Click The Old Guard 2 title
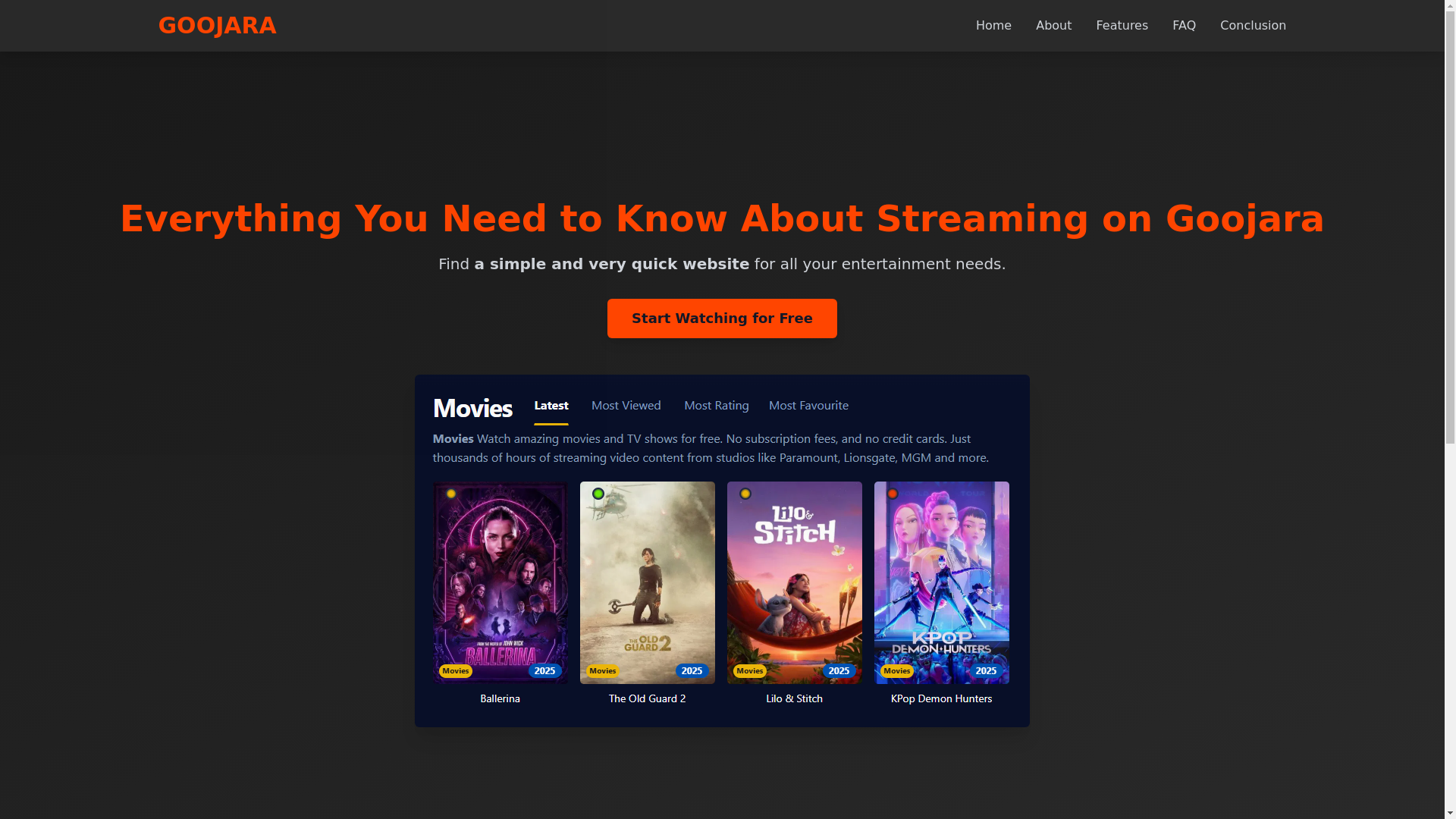This screenshot has height=819, width=1456. 648,698
